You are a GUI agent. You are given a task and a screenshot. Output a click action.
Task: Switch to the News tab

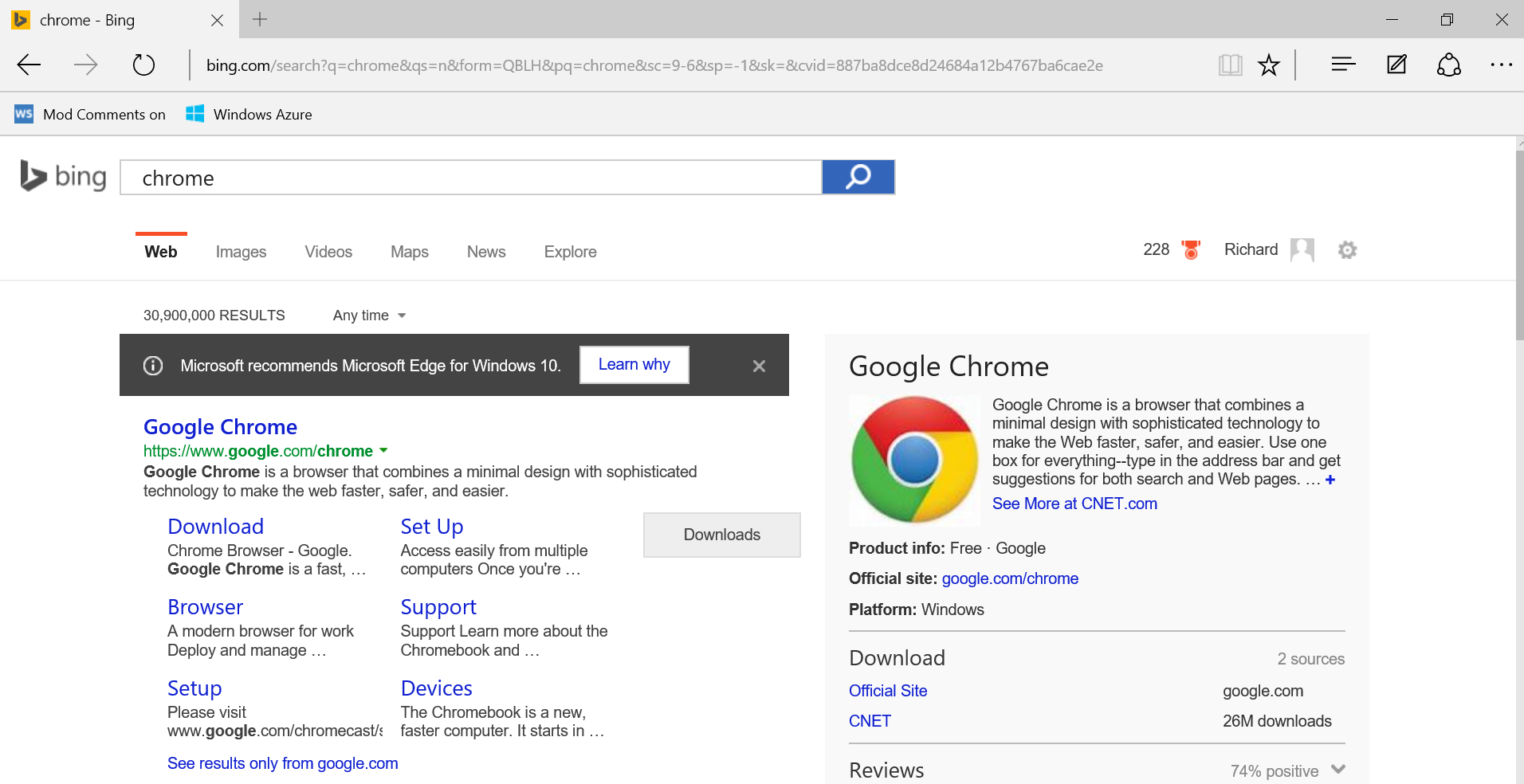point(485,252)
